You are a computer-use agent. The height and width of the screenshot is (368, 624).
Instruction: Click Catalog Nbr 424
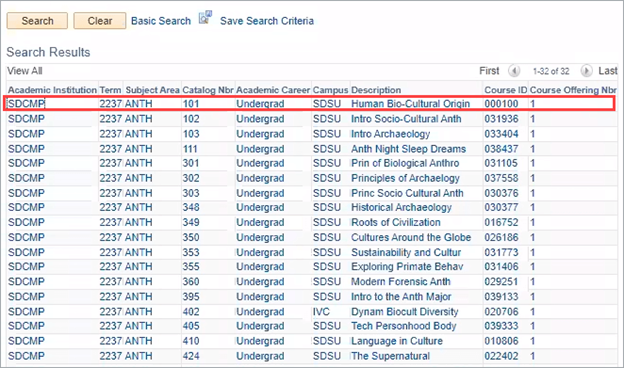pyautogui.click(x=191, y=356)
